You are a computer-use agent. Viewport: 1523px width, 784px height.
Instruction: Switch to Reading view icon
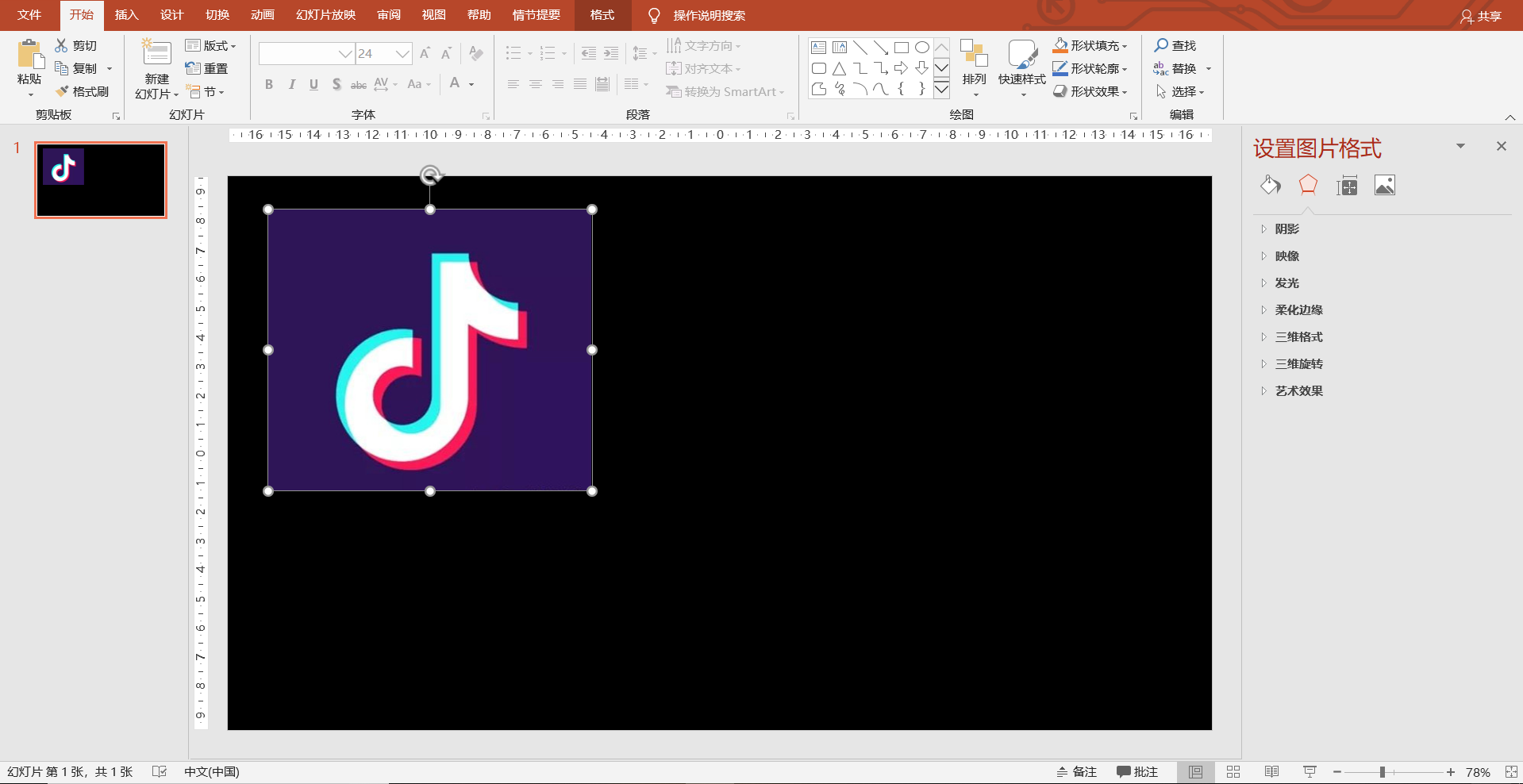tap(1271, 772)
